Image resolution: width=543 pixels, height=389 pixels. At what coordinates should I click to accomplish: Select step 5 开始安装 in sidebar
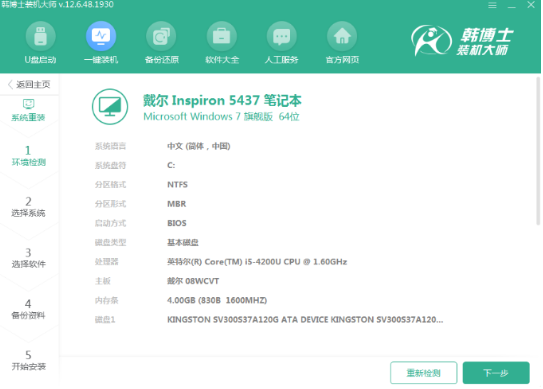point(28,360)
